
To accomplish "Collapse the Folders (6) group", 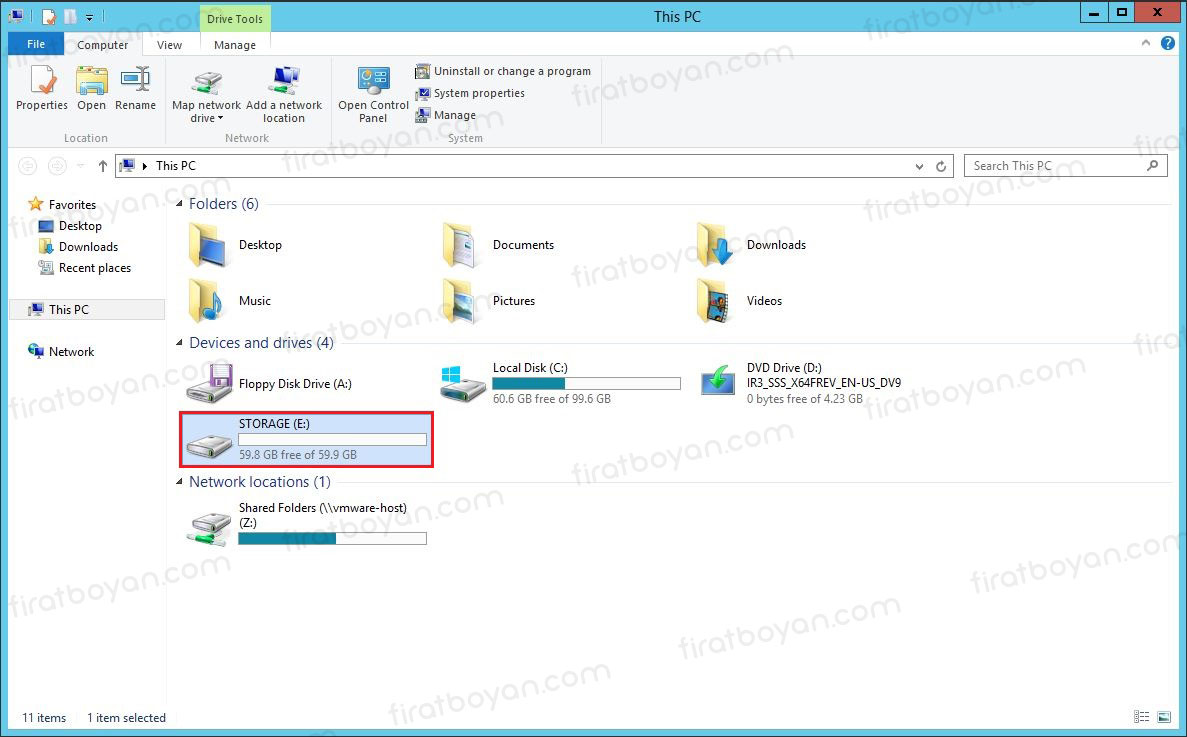I will coord(179,204).
